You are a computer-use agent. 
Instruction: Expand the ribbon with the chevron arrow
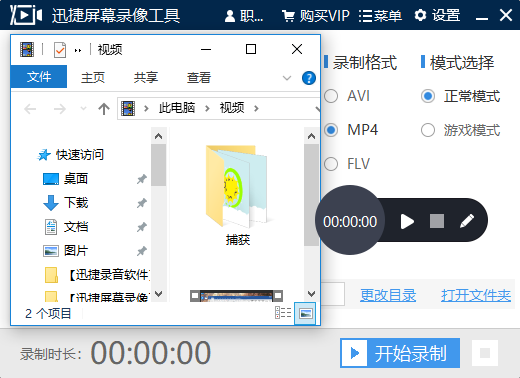(x=287, y=78)
